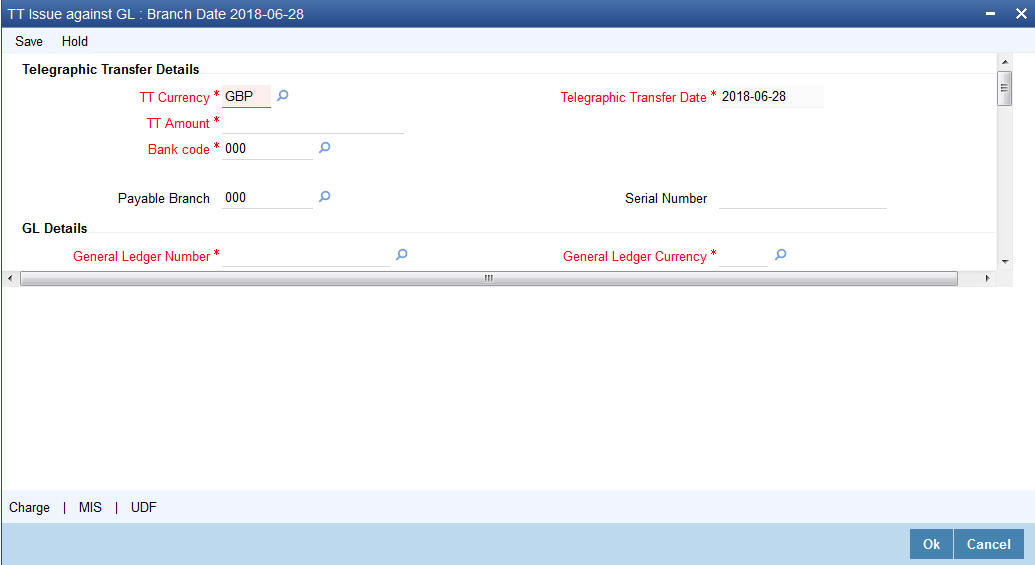Focus the General Ledger Currency field

click(743, 255)
